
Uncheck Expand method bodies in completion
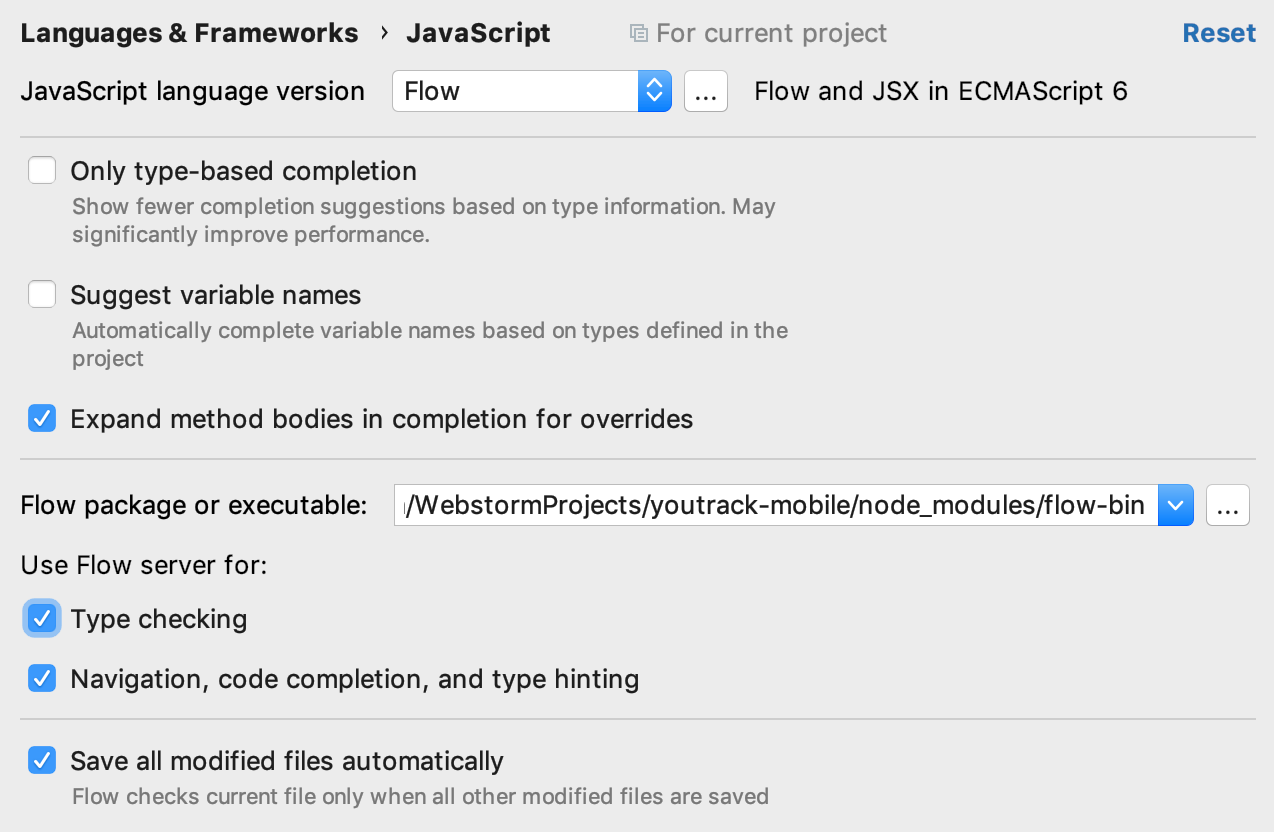[x=42, y=418]
